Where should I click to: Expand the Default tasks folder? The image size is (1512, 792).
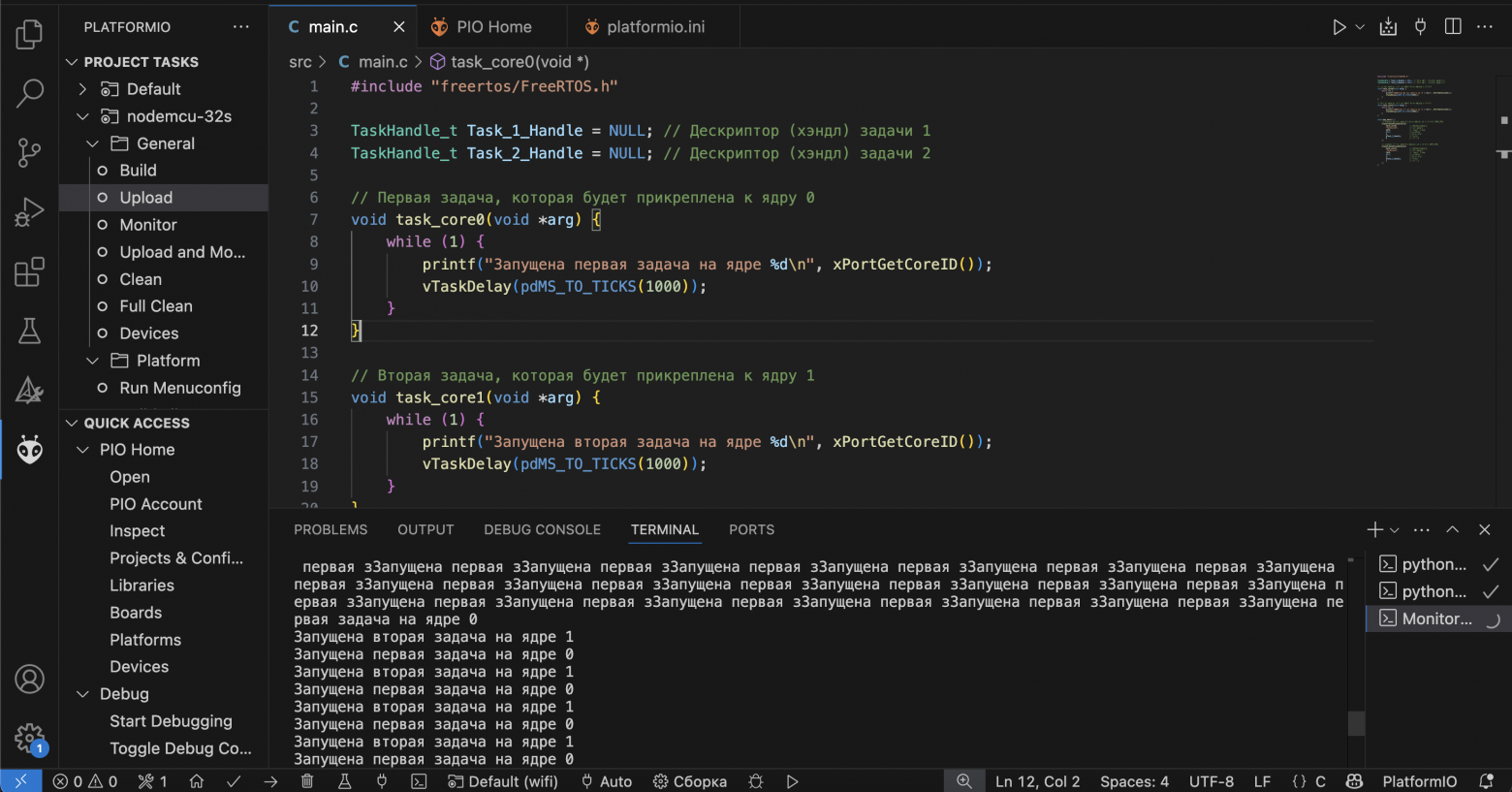point(82,89)
